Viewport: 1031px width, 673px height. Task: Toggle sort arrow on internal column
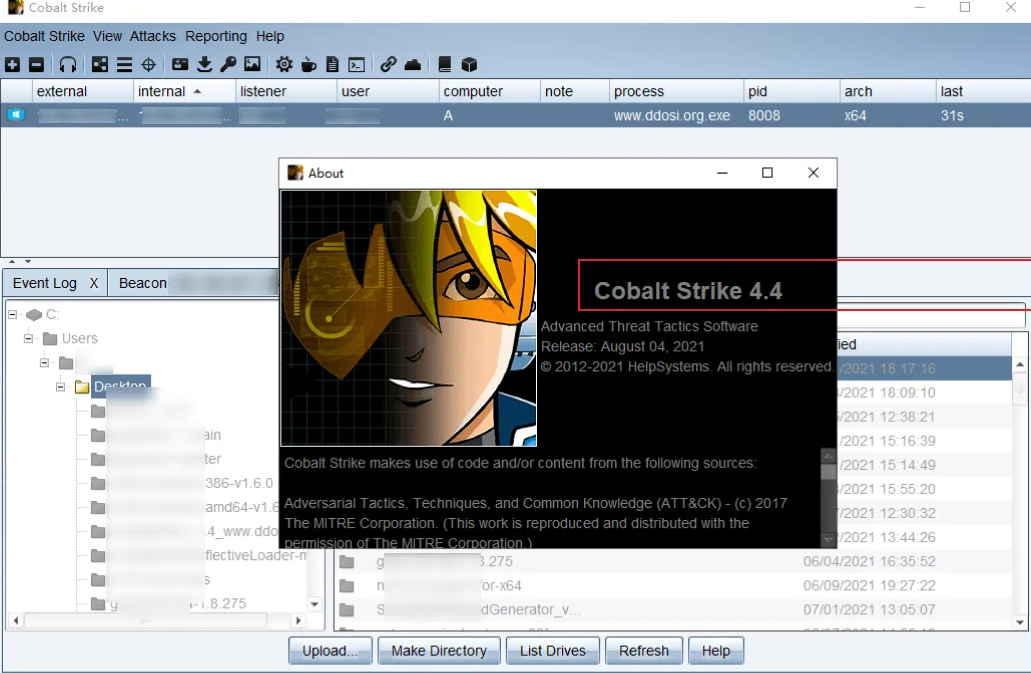197,91
